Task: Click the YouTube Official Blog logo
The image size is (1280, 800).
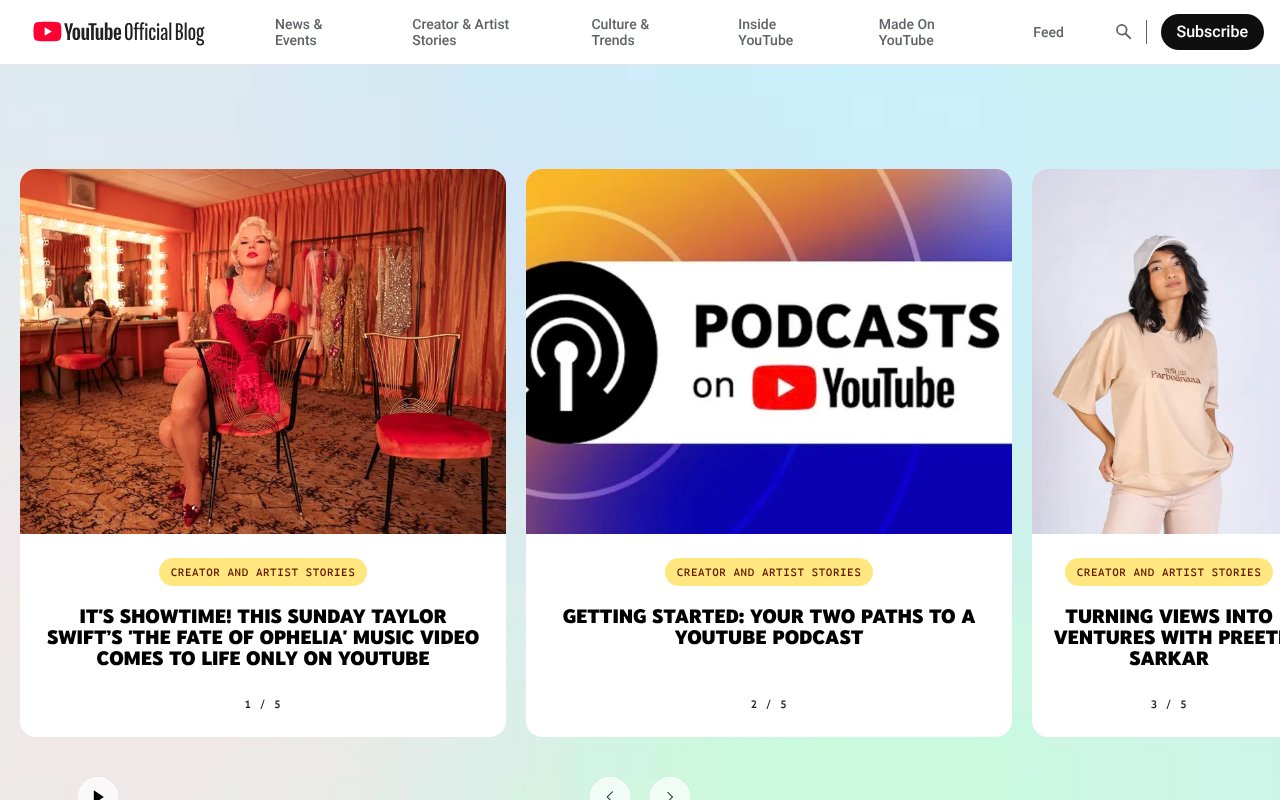Action: tap(118, 32)
